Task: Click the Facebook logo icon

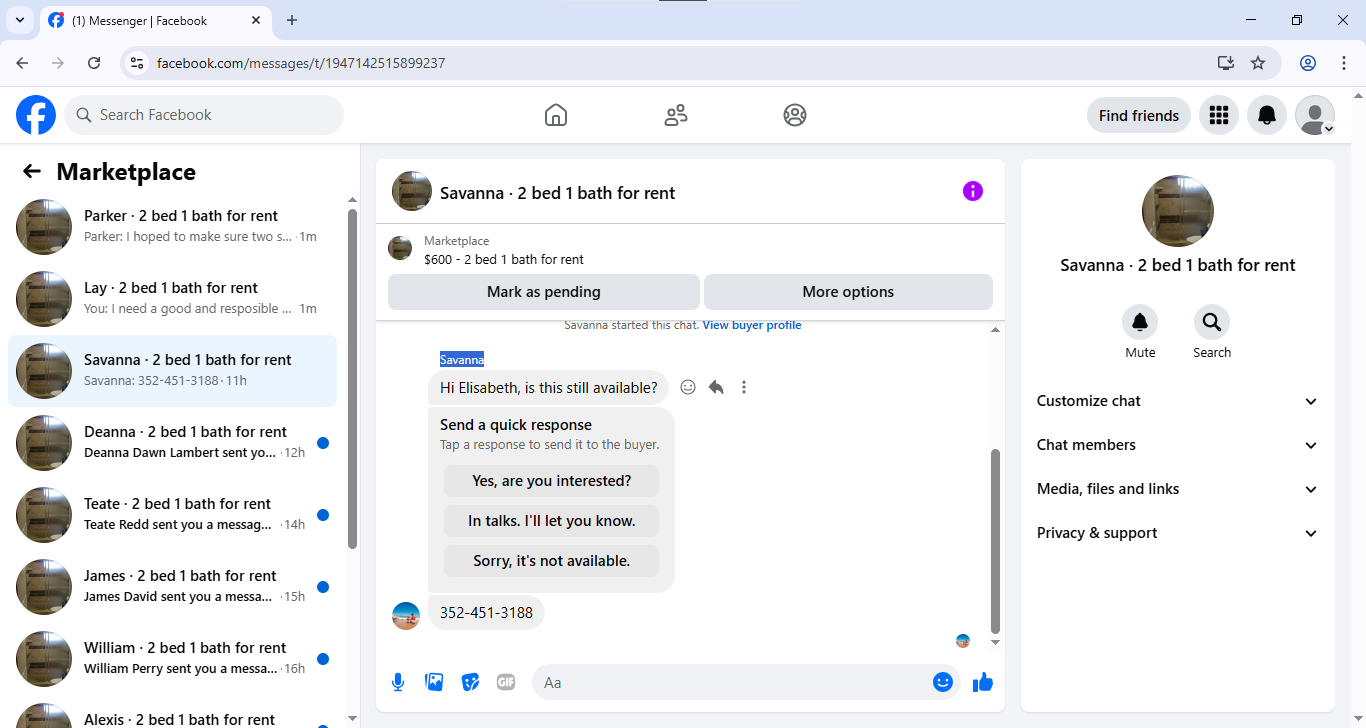Action: click(36, 115)
